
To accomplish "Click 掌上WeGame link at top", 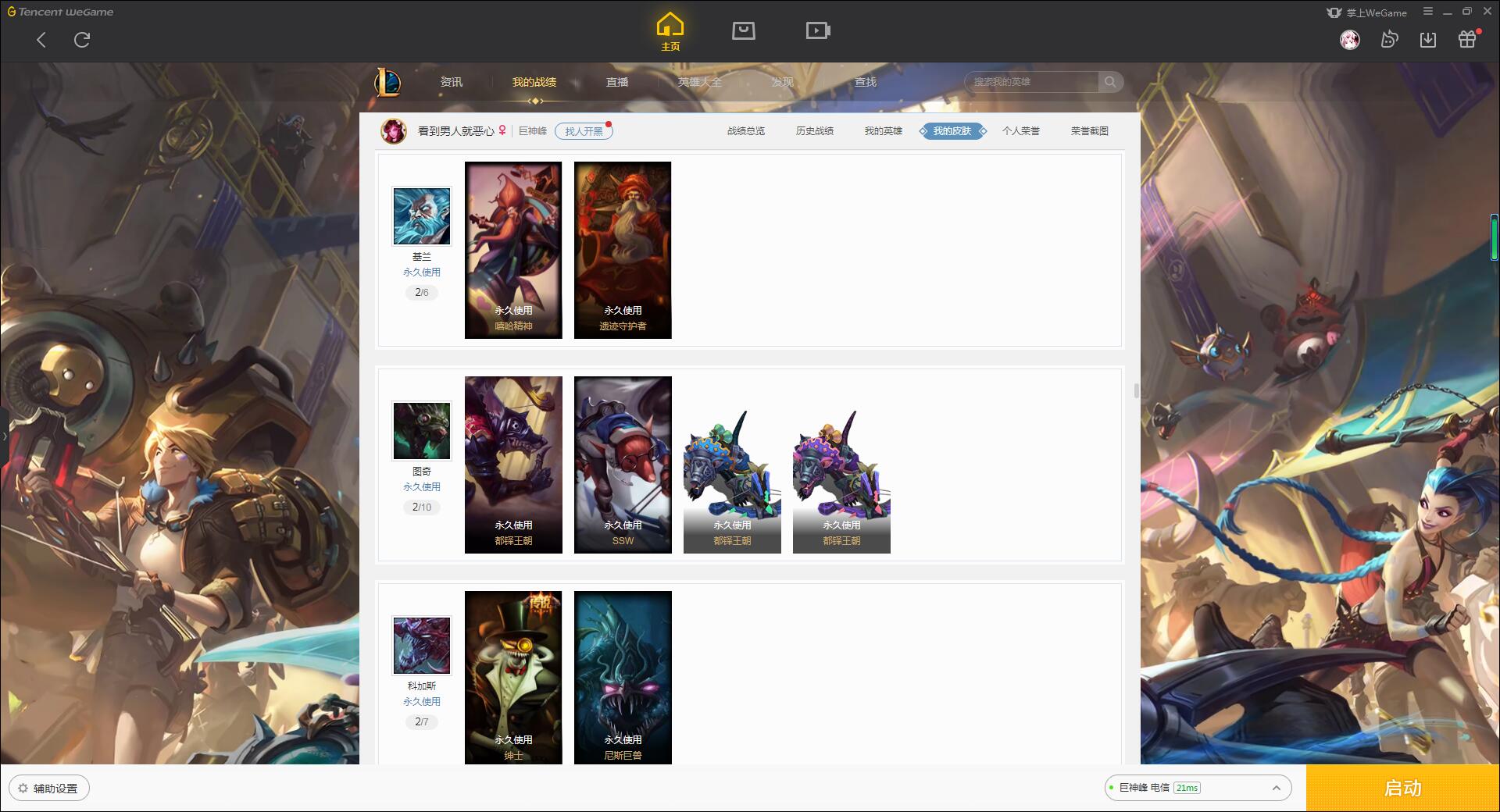I will coord(1367,12).
